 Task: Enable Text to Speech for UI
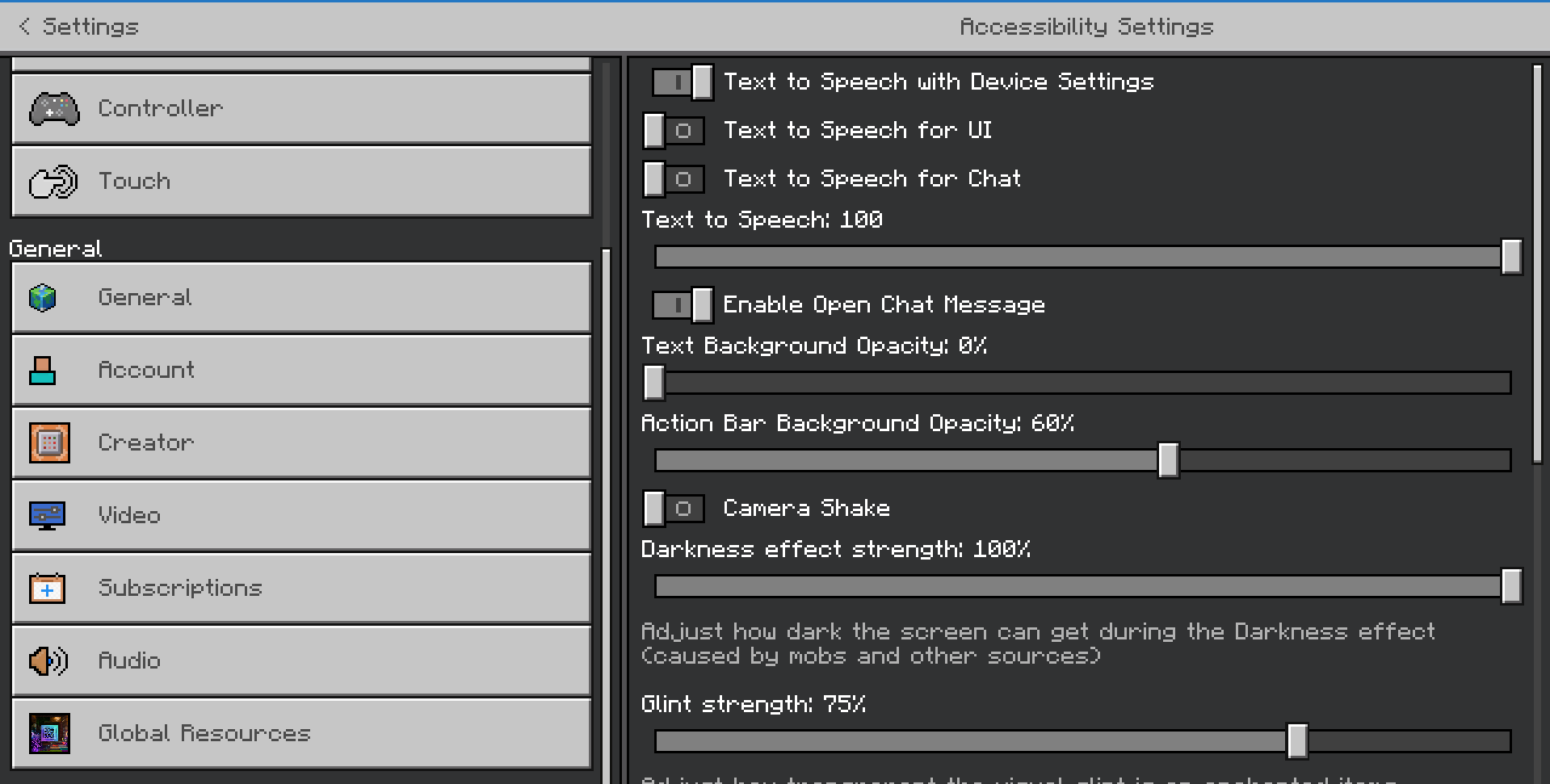click(x=674, y=131)
